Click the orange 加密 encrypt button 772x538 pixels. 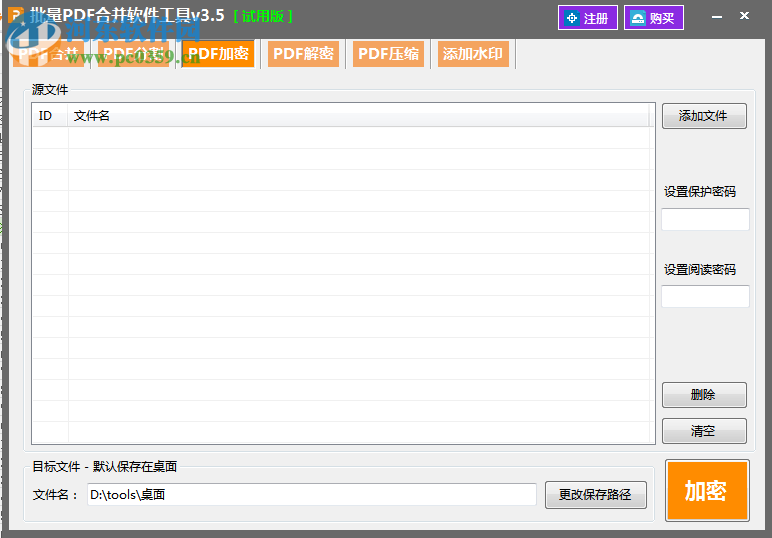pyautogui.click(x=707, y=490)
